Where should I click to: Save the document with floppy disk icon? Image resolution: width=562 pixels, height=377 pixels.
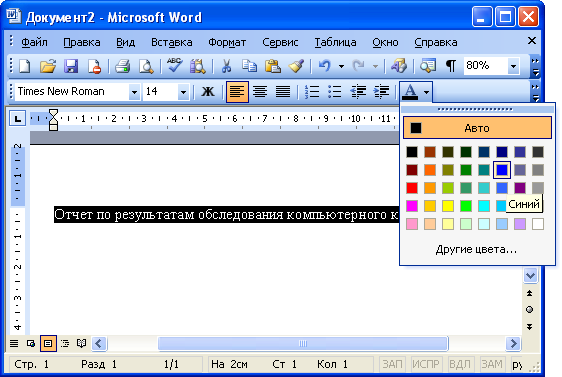[x=71, y=66]
